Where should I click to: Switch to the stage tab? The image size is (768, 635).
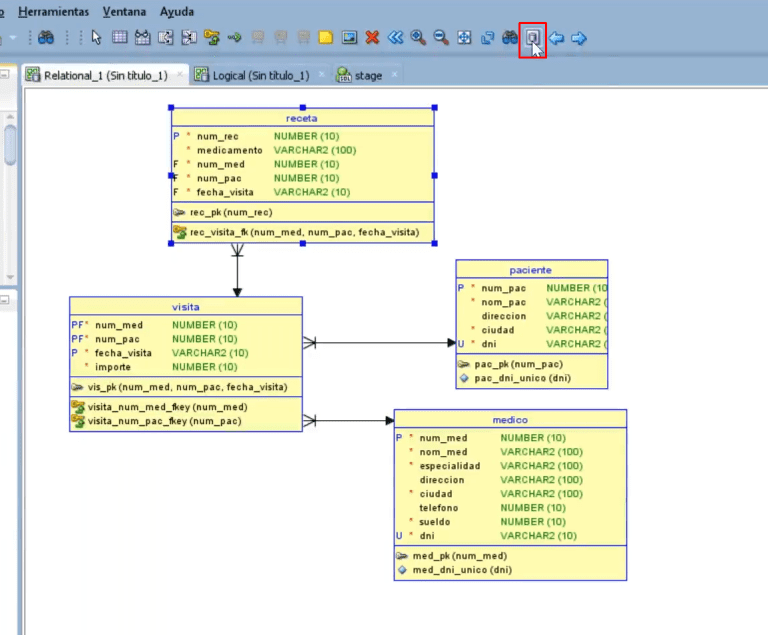(x=368, y=75)
